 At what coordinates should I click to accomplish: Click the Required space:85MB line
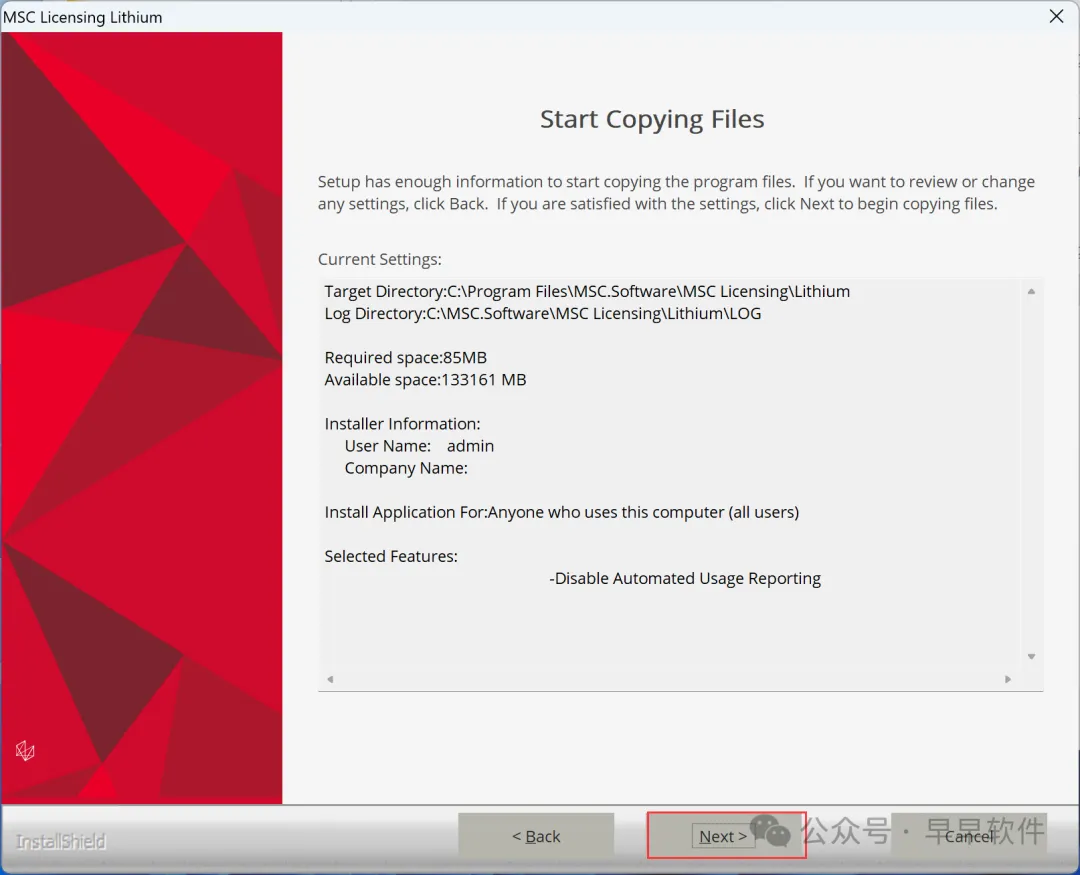coord(406,358)
